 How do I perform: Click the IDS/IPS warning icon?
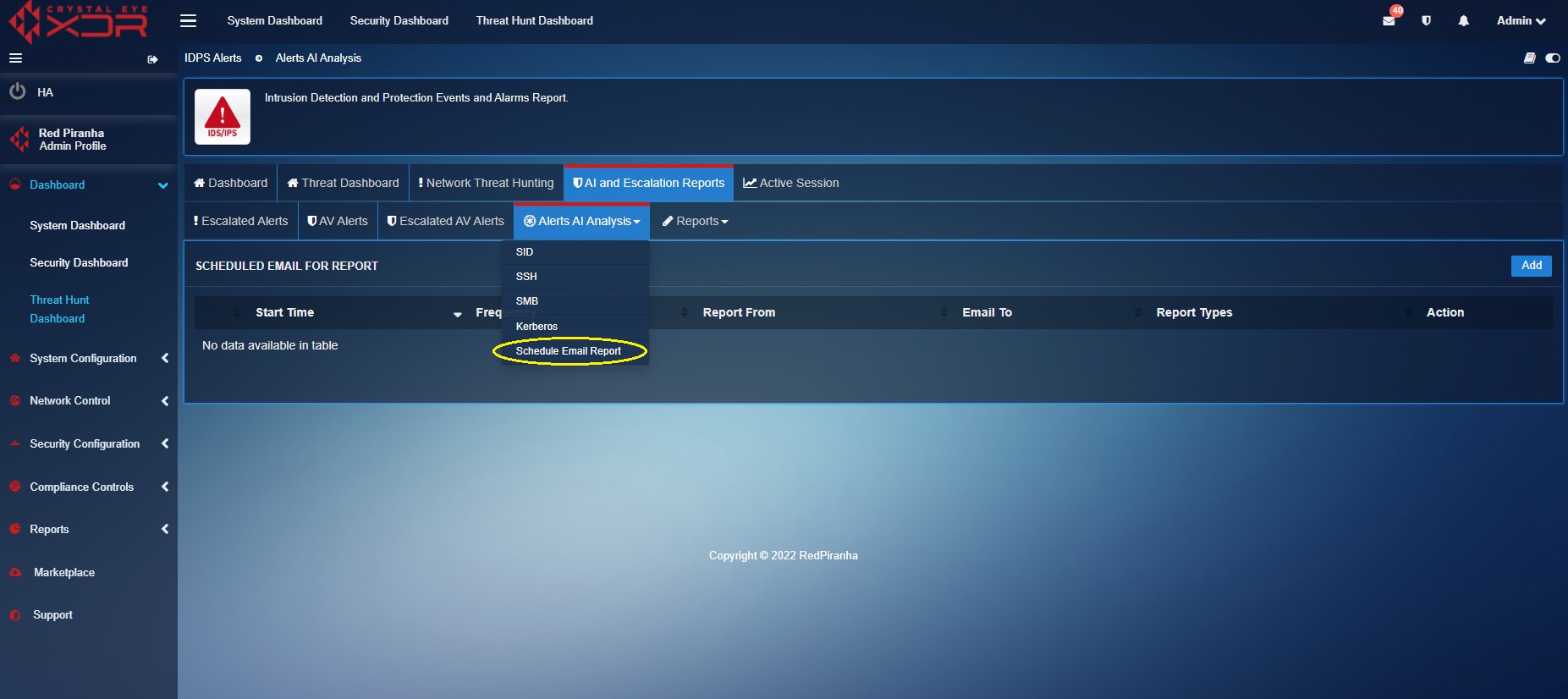click(x=223, y=116)
